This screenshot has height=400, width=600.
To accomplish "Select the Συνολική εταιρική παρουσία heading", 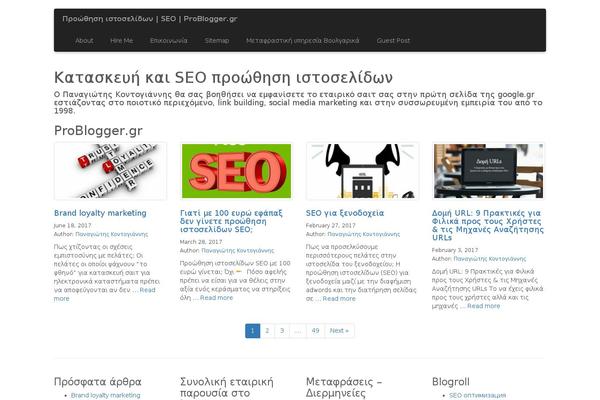I will click(x=227, y=387).
